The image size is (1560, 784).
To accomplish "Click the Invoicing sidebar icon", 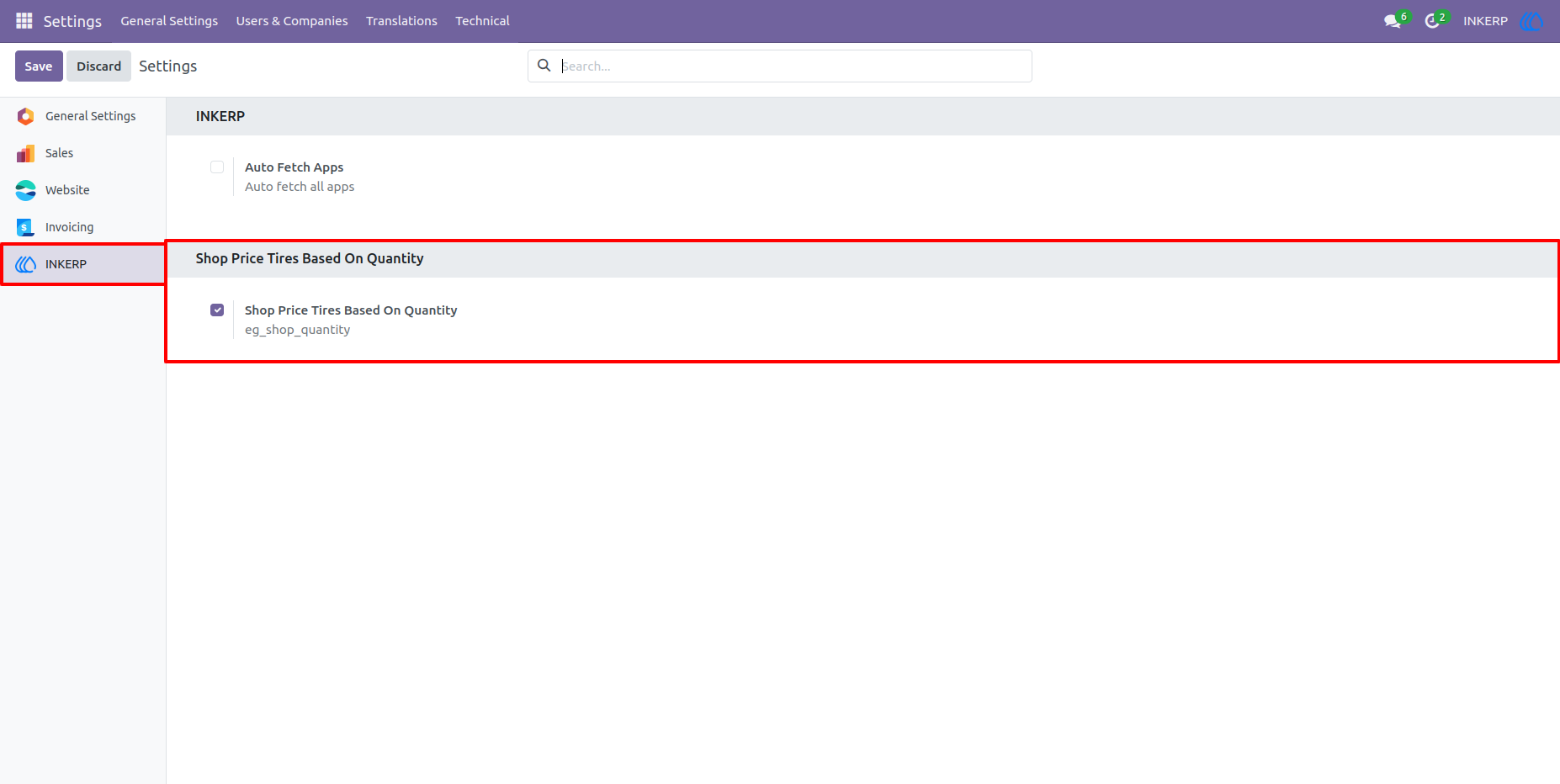I will (x=26, y=227).
